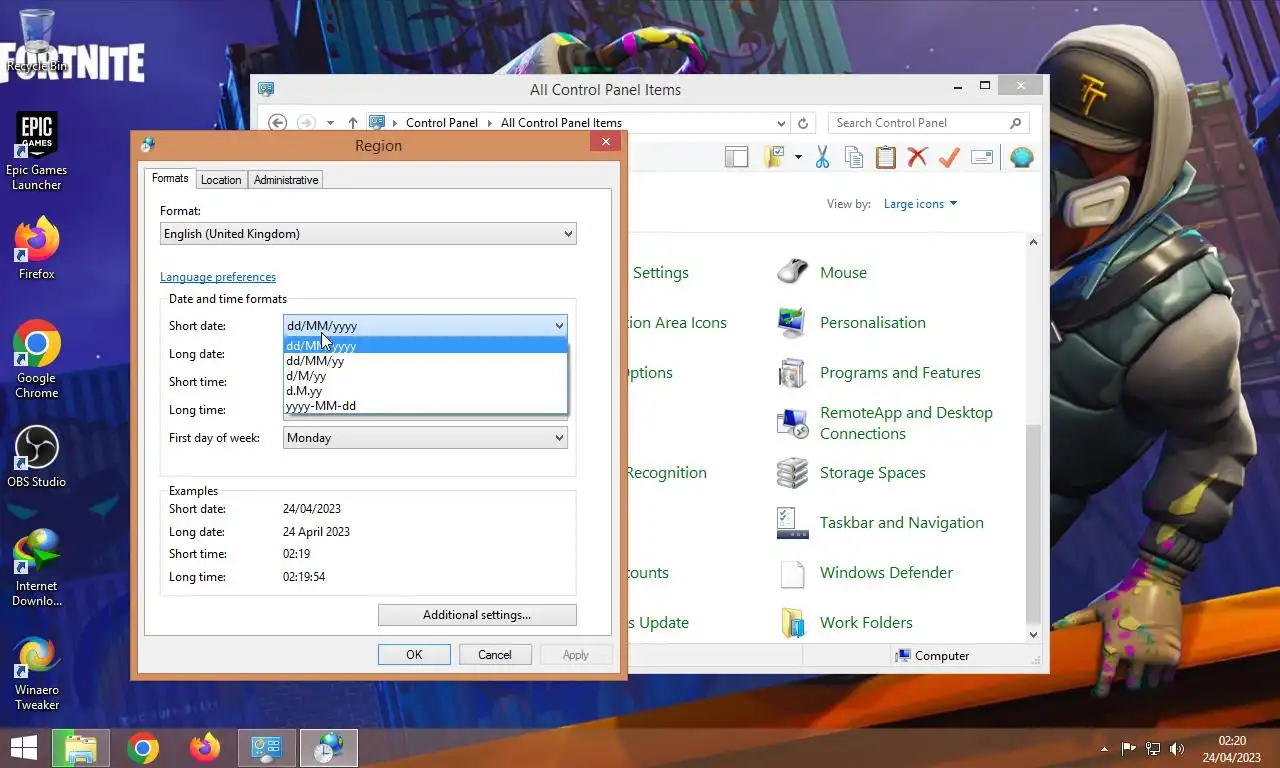Click the Up arrow in the Control Panel navigation
This screenshot has width=1280, height=768.
click(352, 123)
